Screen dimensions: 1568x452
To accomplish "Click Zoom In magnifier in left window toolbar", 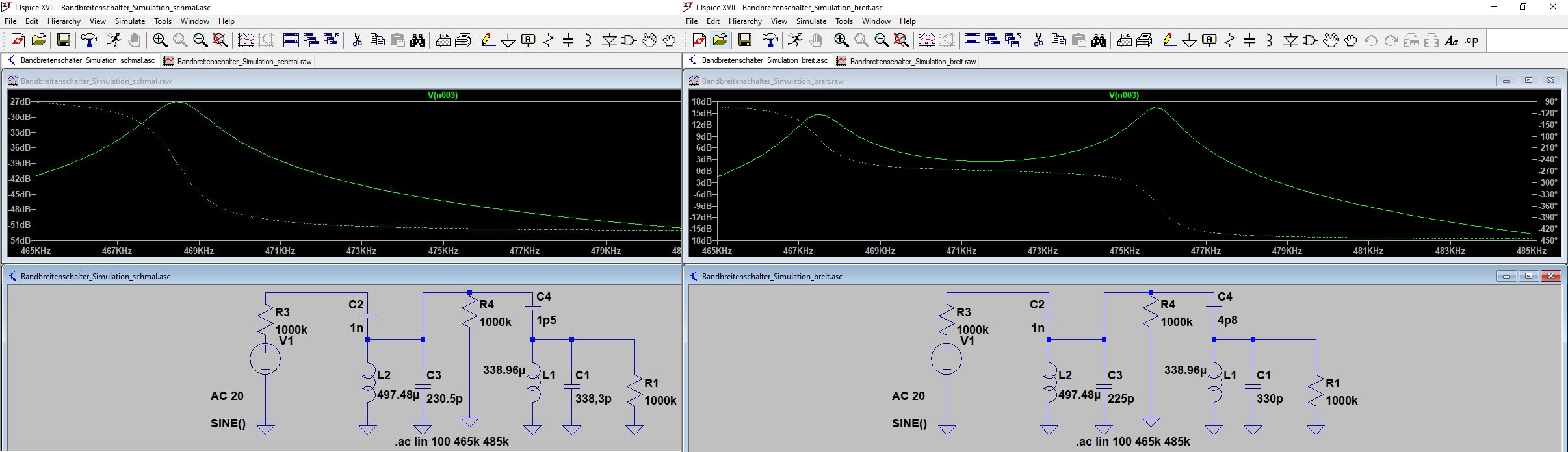I will 160,40.
